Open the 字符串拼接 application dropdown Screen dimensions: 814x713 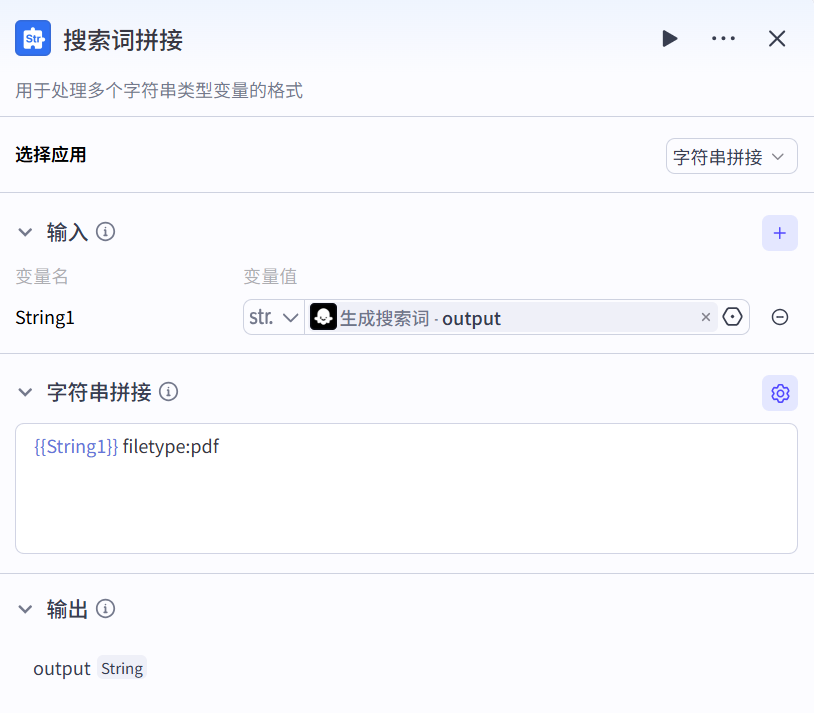(731, 156)
